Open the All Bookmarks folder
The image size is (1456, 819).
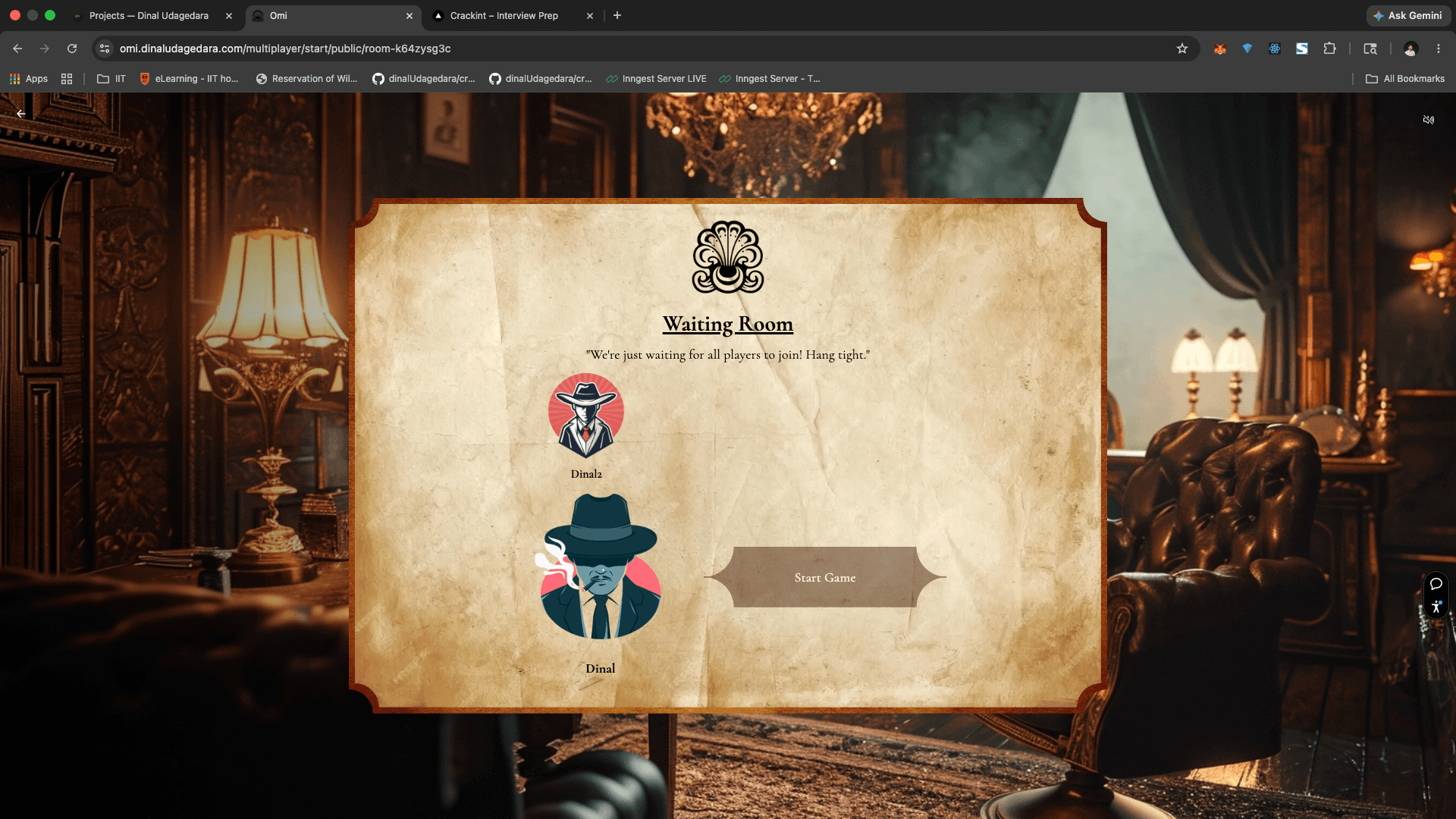click(1405, 79)
